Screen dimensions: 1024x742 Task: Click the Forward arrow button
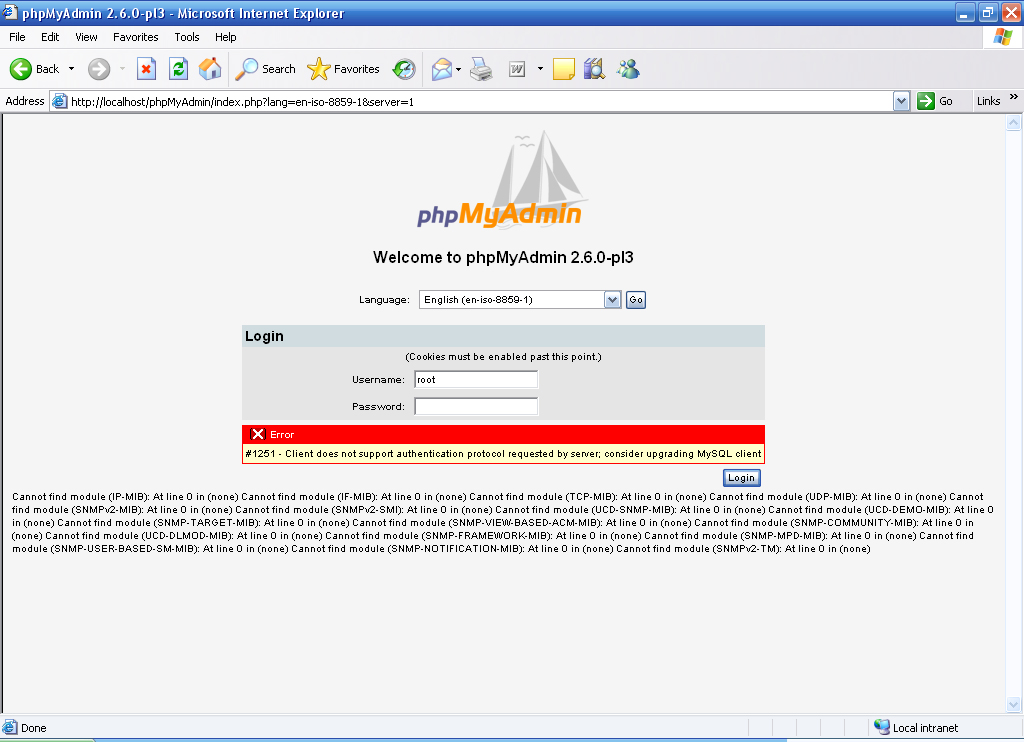tap(99, 69)
